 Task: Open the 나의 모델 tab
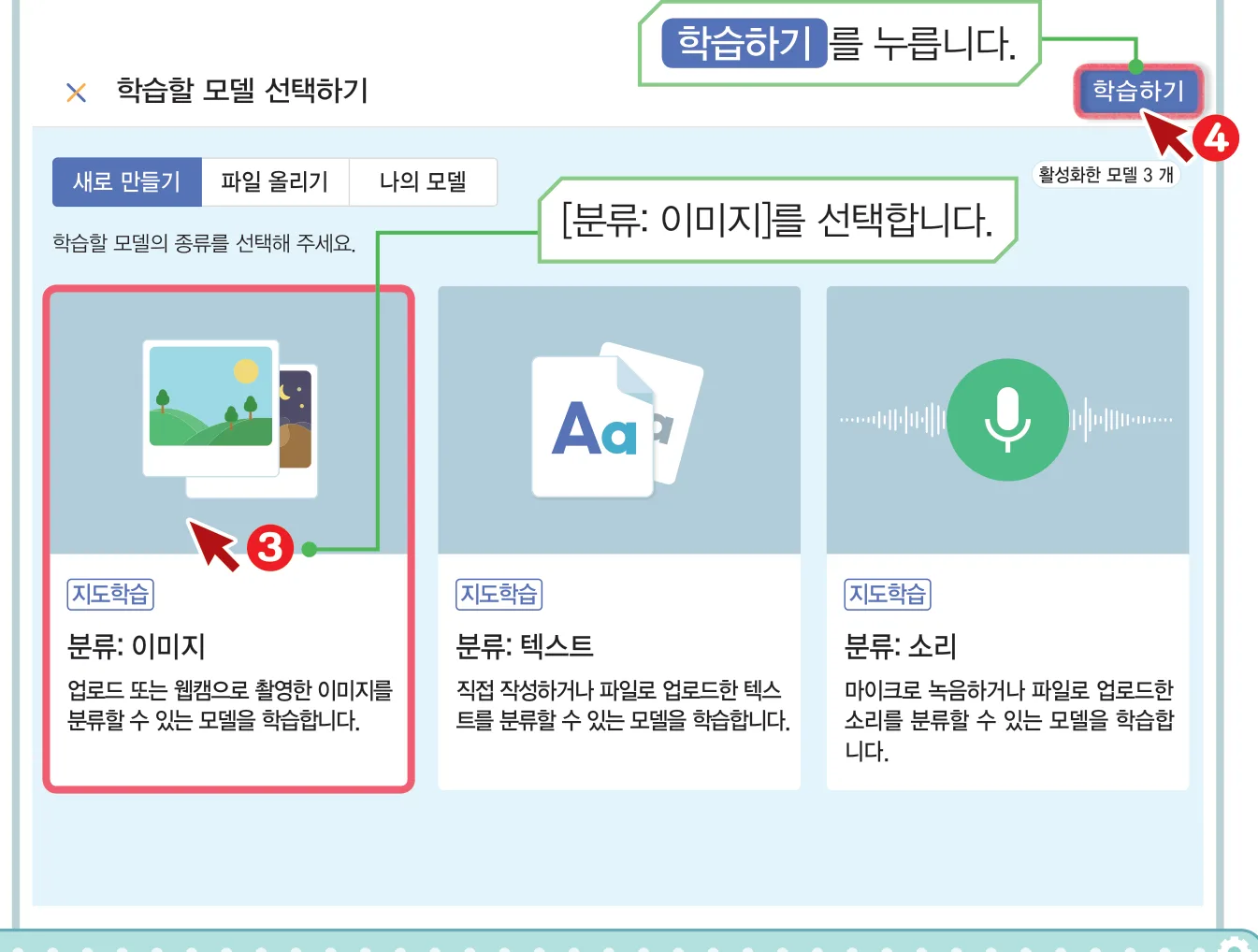tap(423, 181)
